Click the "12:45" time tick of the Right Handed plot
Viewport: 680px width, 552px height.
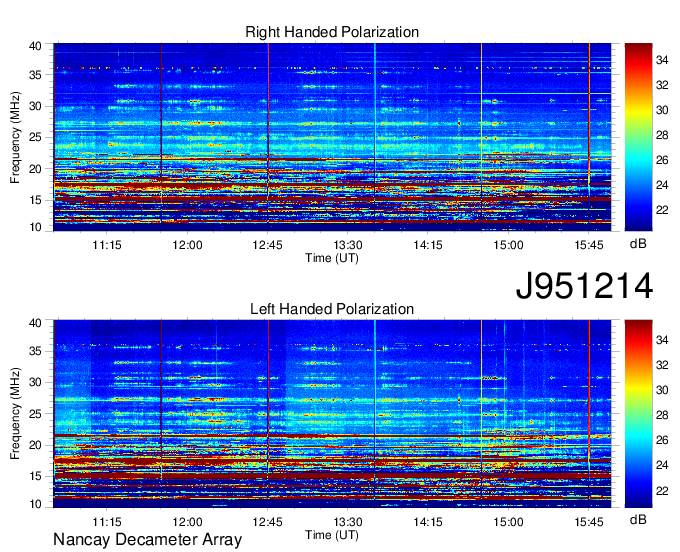(x=268, y=245)
